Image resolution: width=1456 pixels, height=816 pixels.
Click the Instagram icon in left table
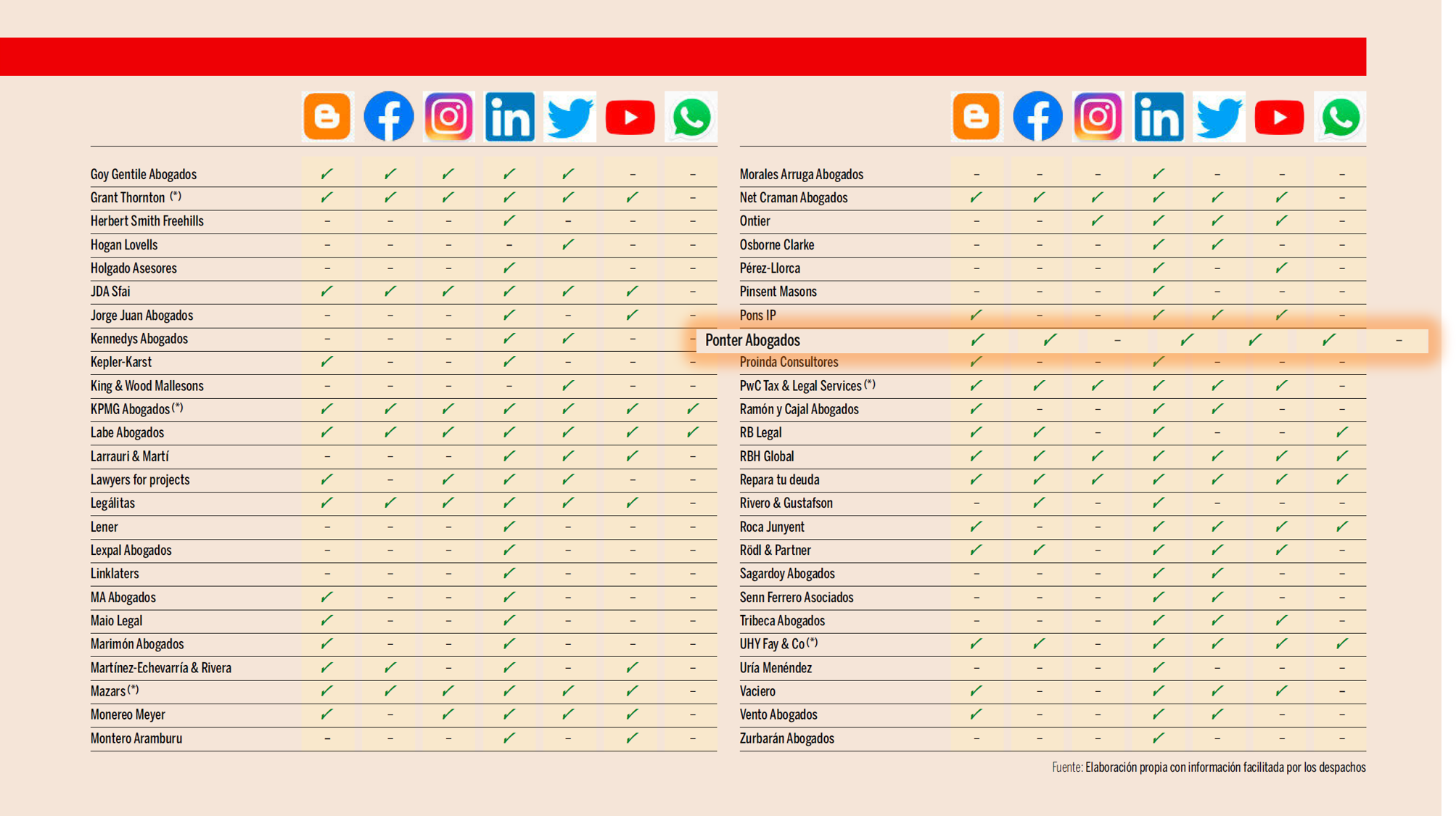tap(449, 117)
